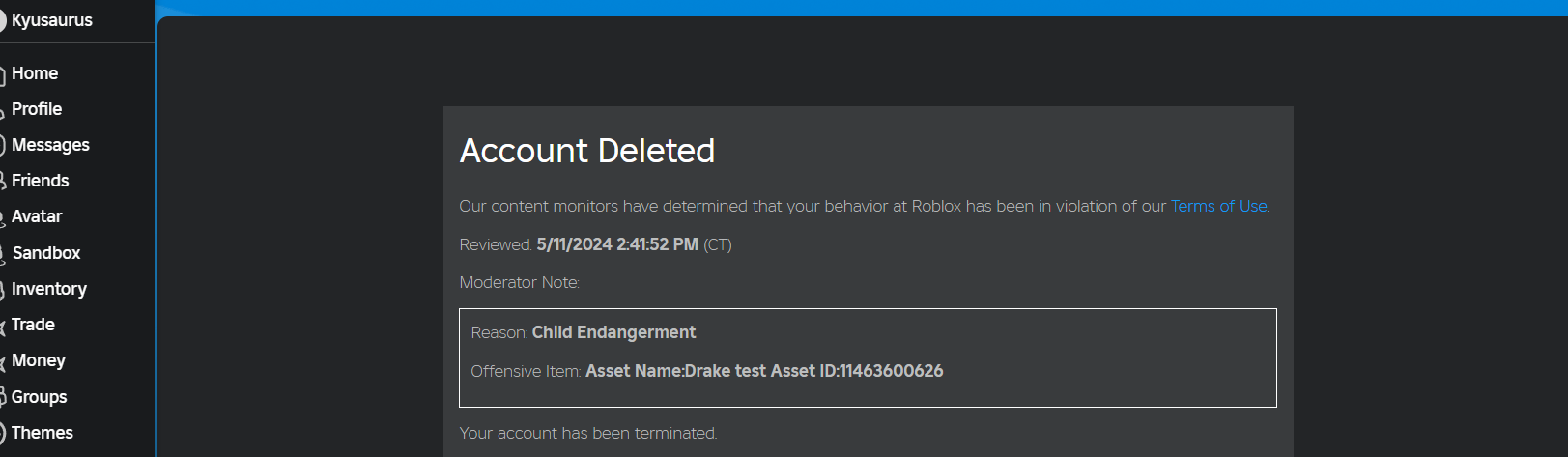This screenshot has height=457, width=1568.
Task: Click the account terminated message text
Action: coord(588,433)
